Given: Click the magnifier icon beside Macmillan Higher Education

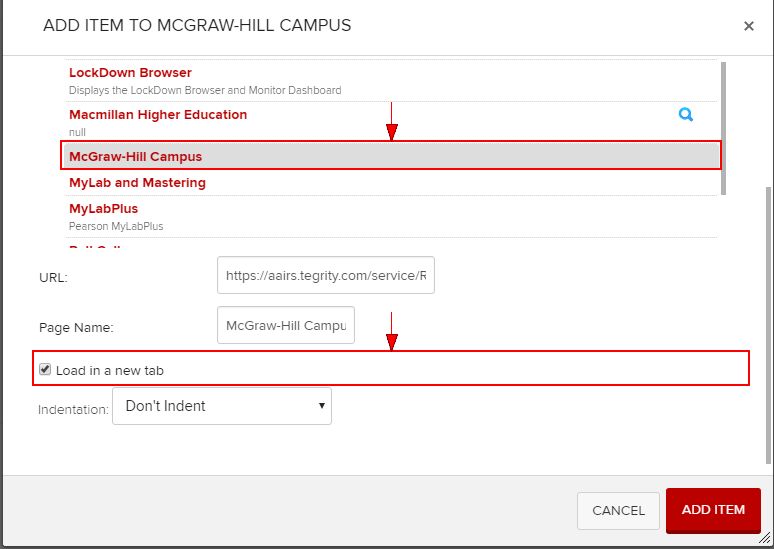Looking at the screenshot, I should 686,115.
